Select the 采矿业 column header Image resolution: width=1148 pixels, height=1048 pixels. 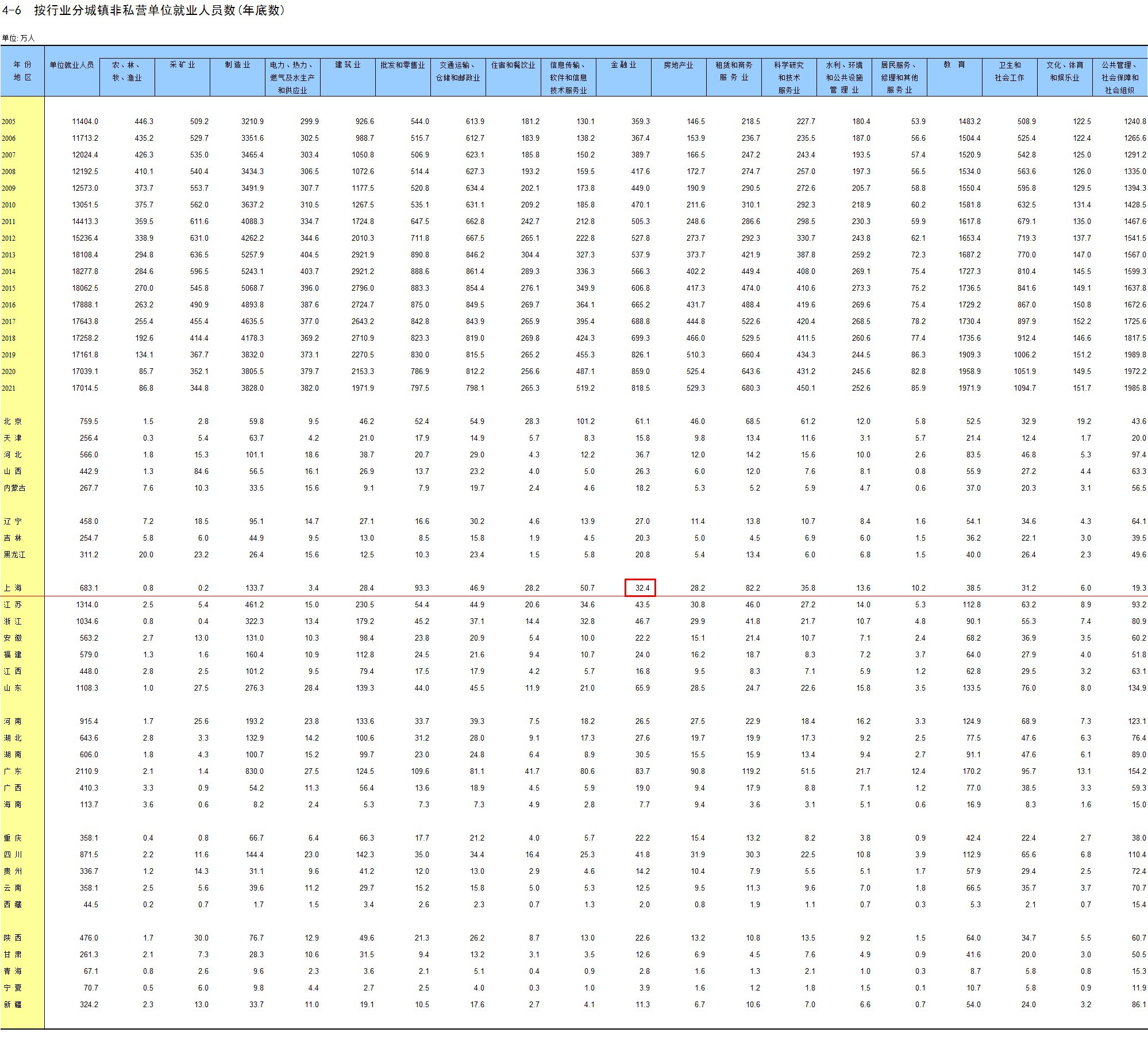click(x=182, y=65)
